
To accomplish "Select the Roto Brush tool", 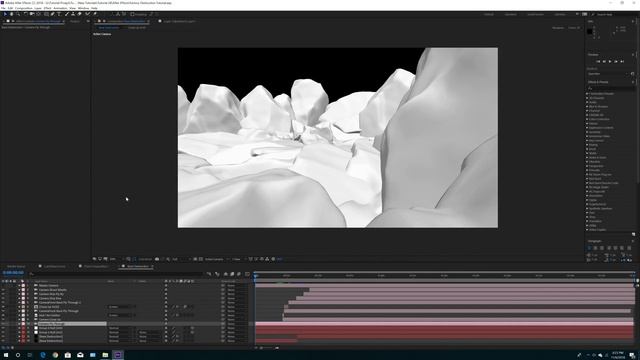I will tap(87, 14).
